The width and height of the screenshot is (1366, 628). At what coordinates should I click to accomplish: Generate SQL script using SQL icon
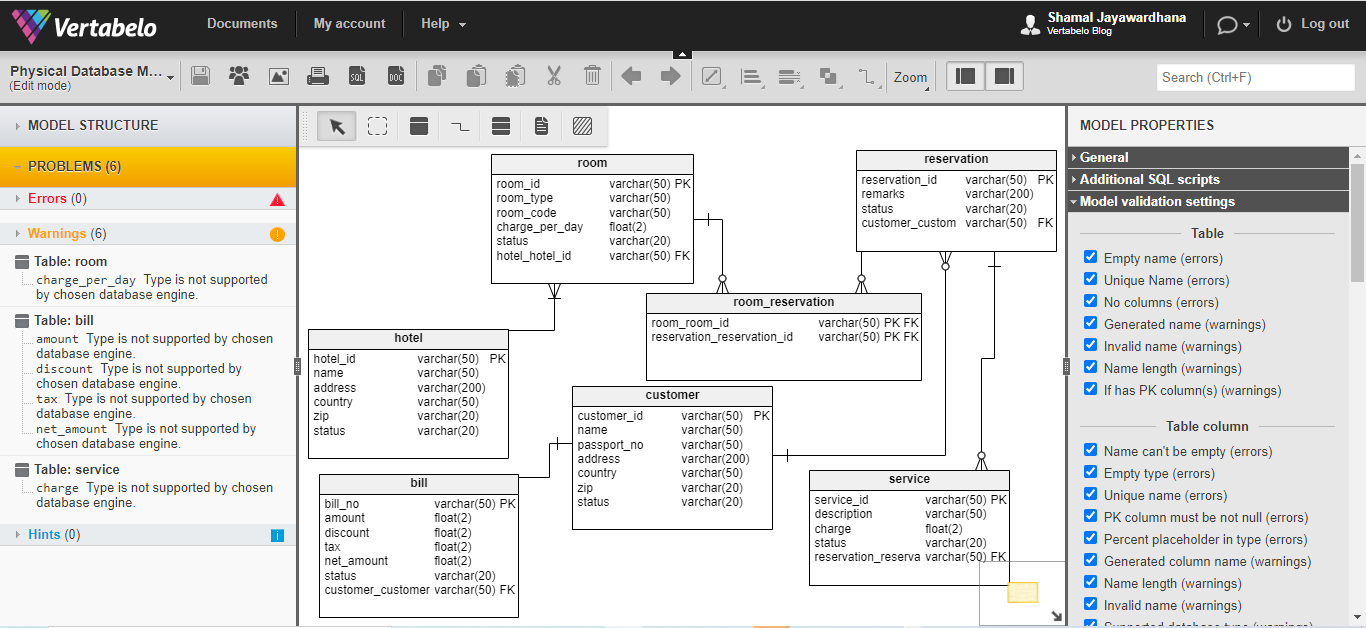(x=357, y=76)
